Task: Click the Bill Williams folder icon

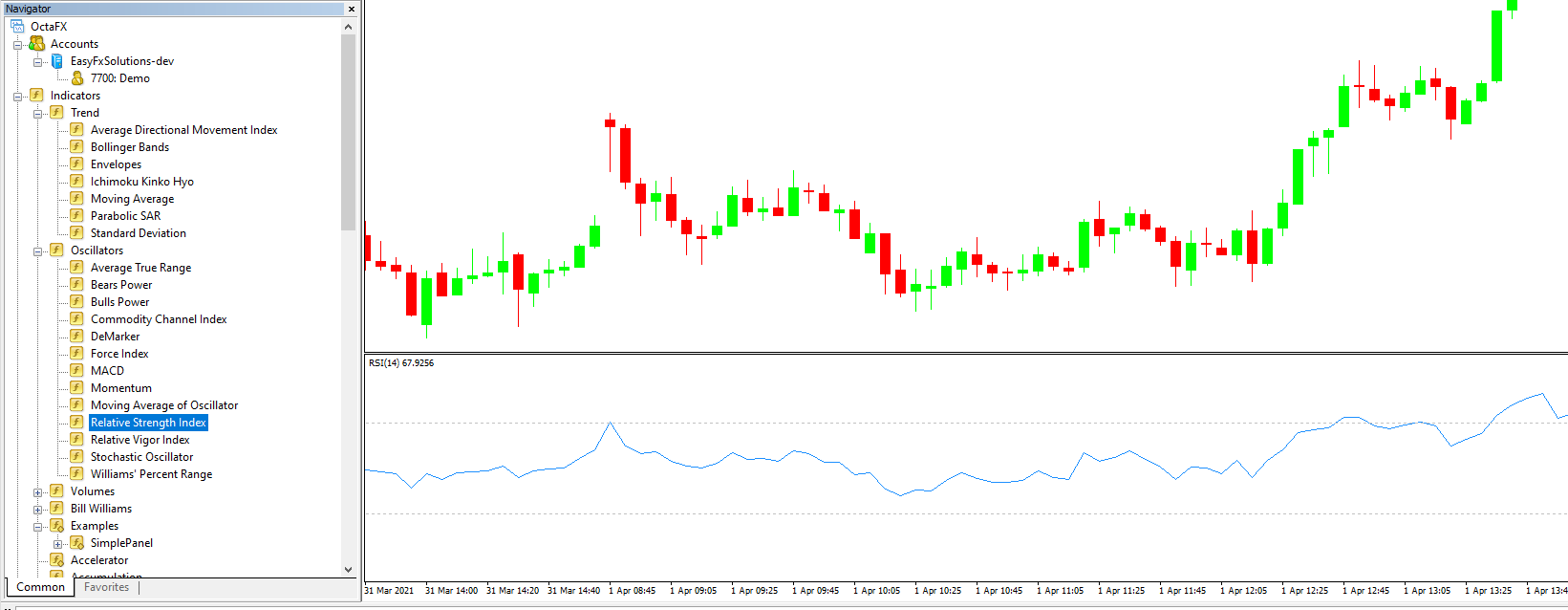Action: 56,509
